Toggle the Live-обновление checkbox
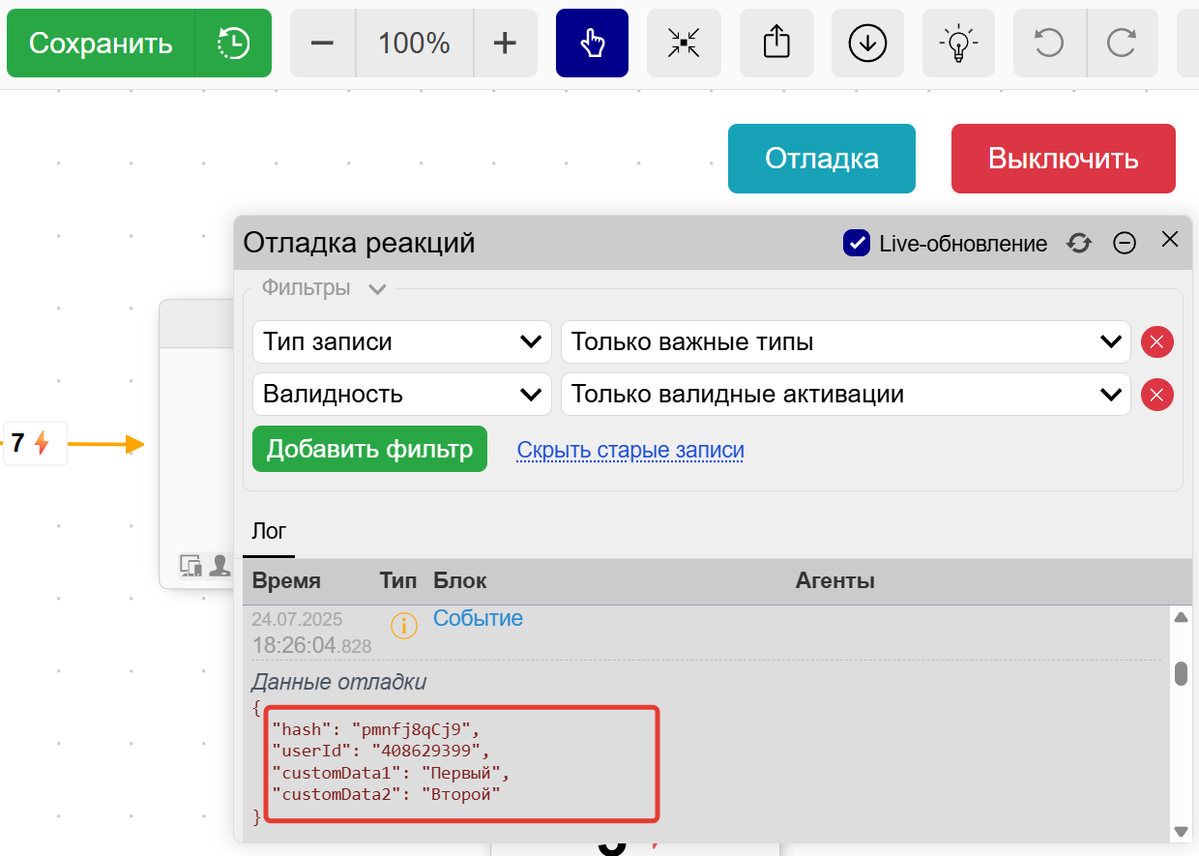The height and width of the screenshot is (856, 1199). [856, 243]
